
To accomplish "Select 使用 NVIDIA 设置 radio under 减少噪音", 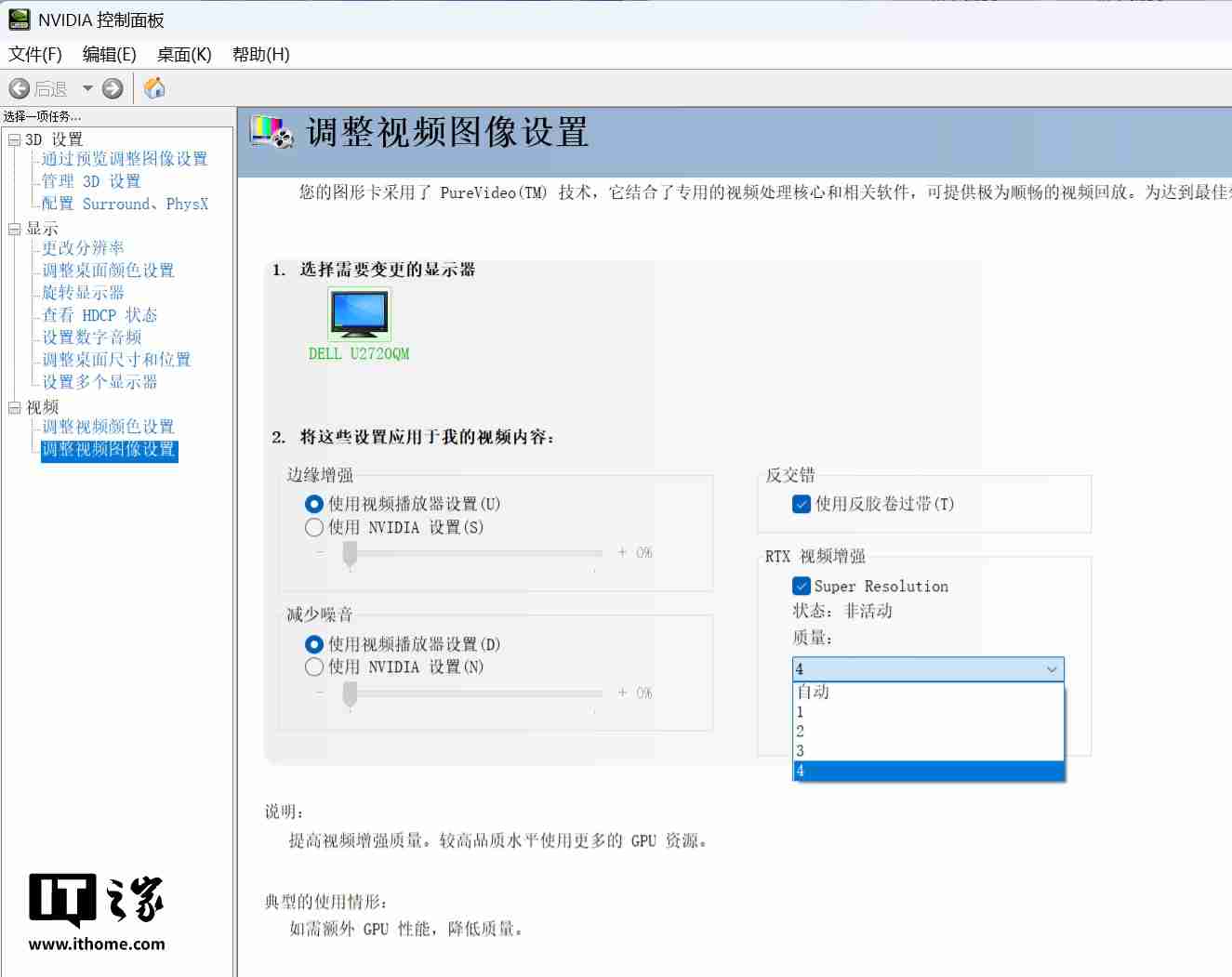I will (314, 667).
